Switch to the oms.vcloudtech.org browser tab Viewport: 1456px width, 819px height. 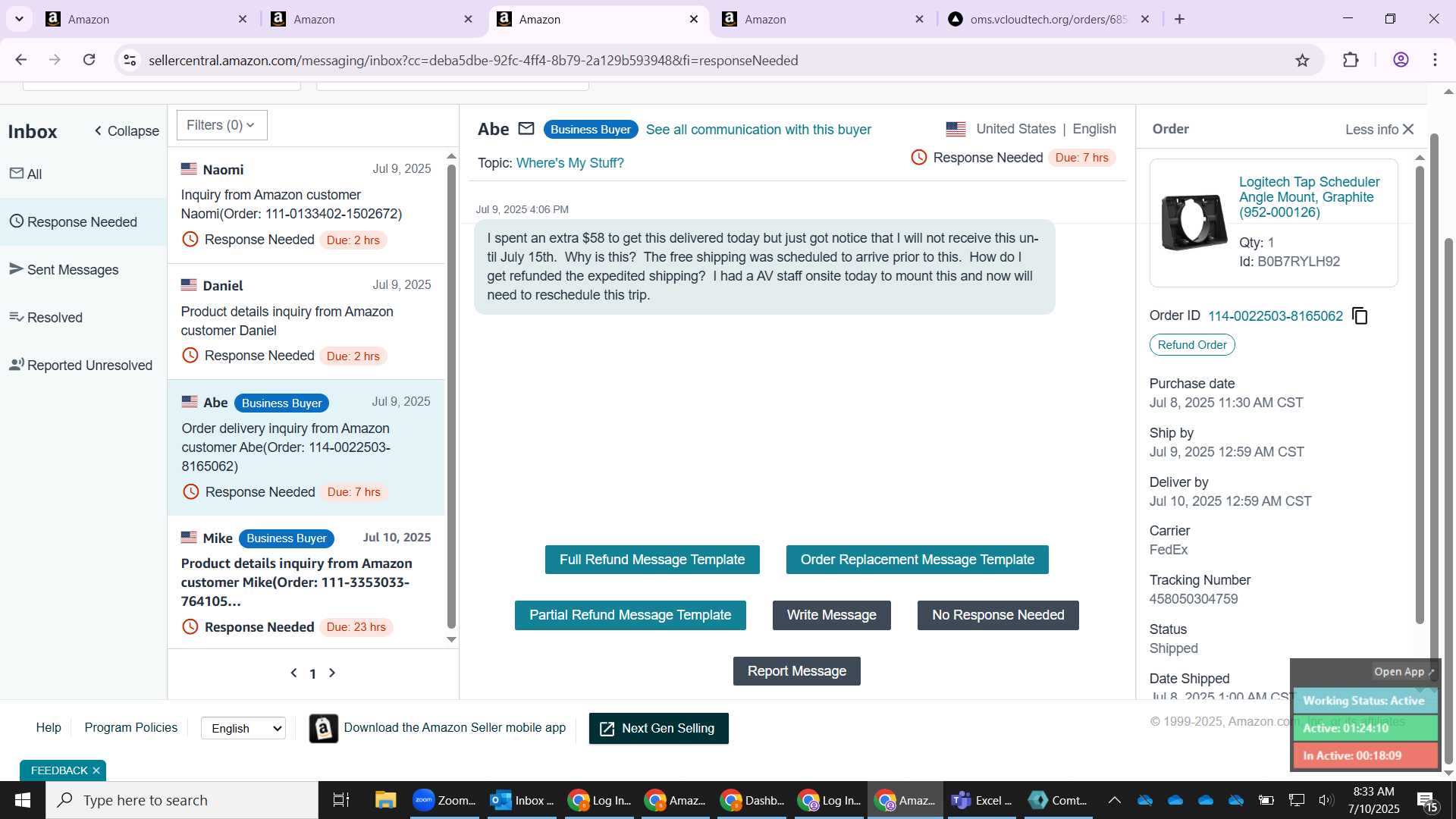tap(1049, 19)
